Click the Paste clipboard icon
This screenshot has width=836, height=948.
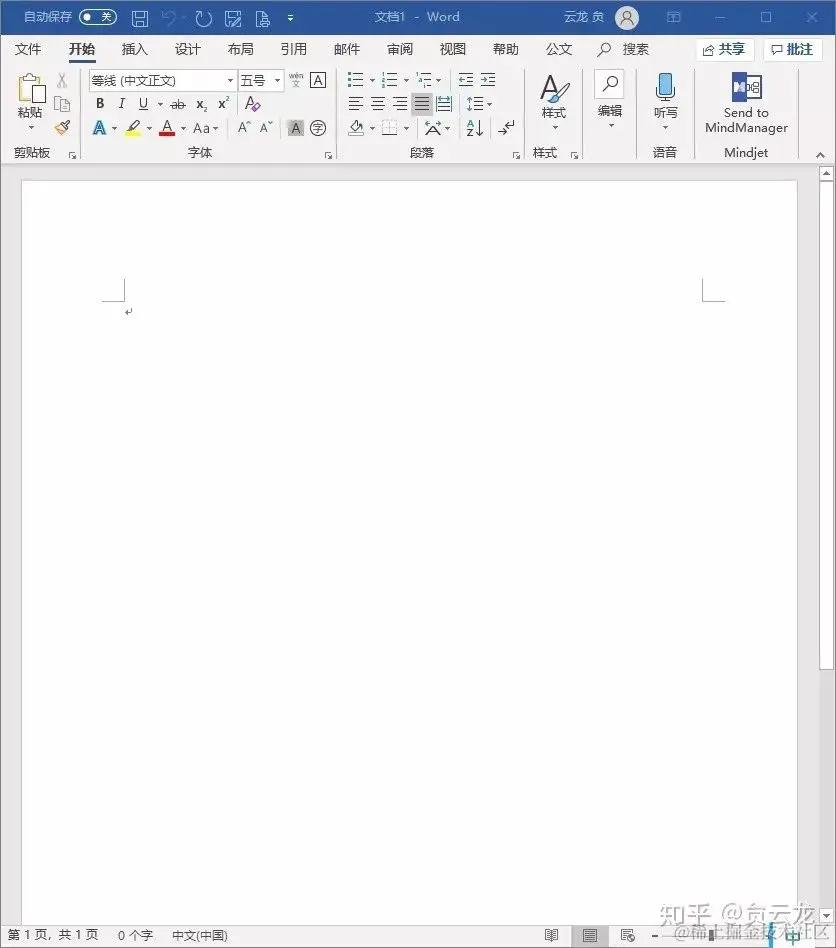click(31, 88)
